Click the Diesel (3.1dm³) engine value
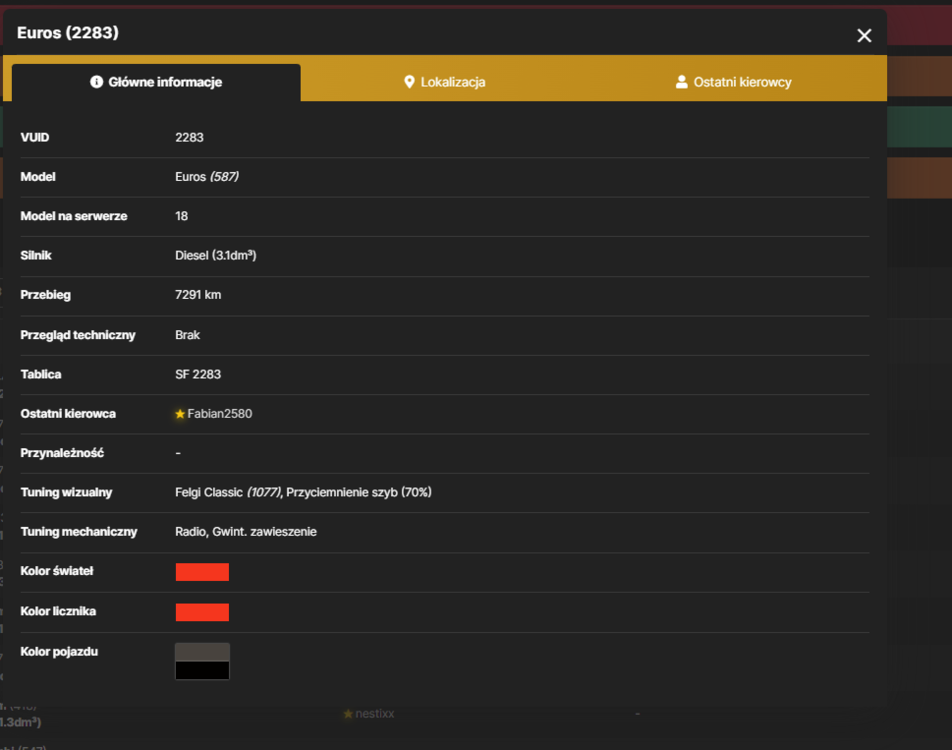 pyautogui.click(x=216, y=255)
